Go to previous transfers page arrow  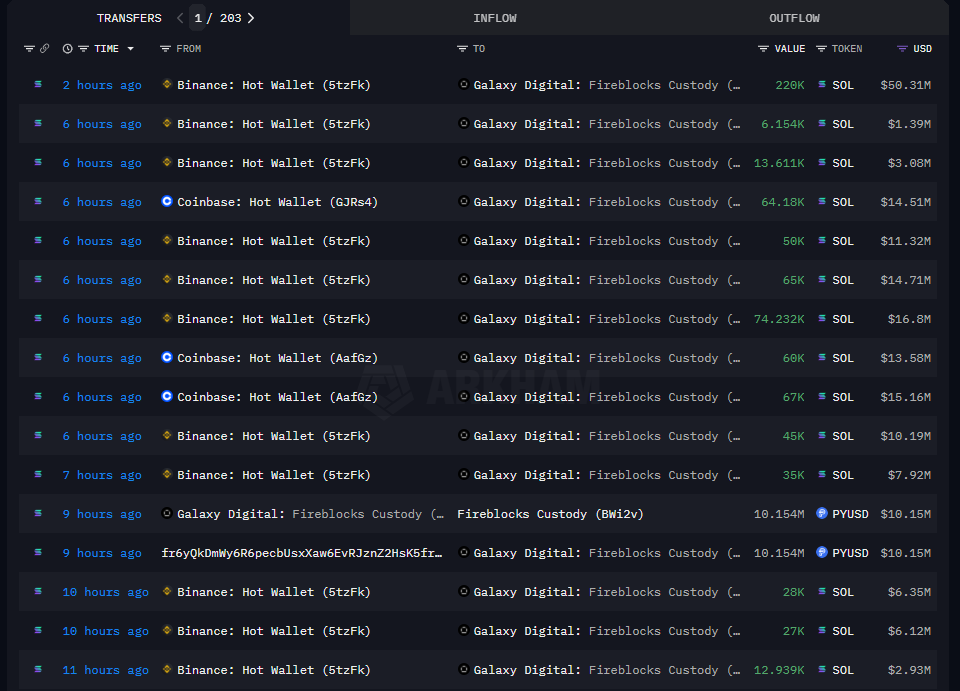point(180,18)
